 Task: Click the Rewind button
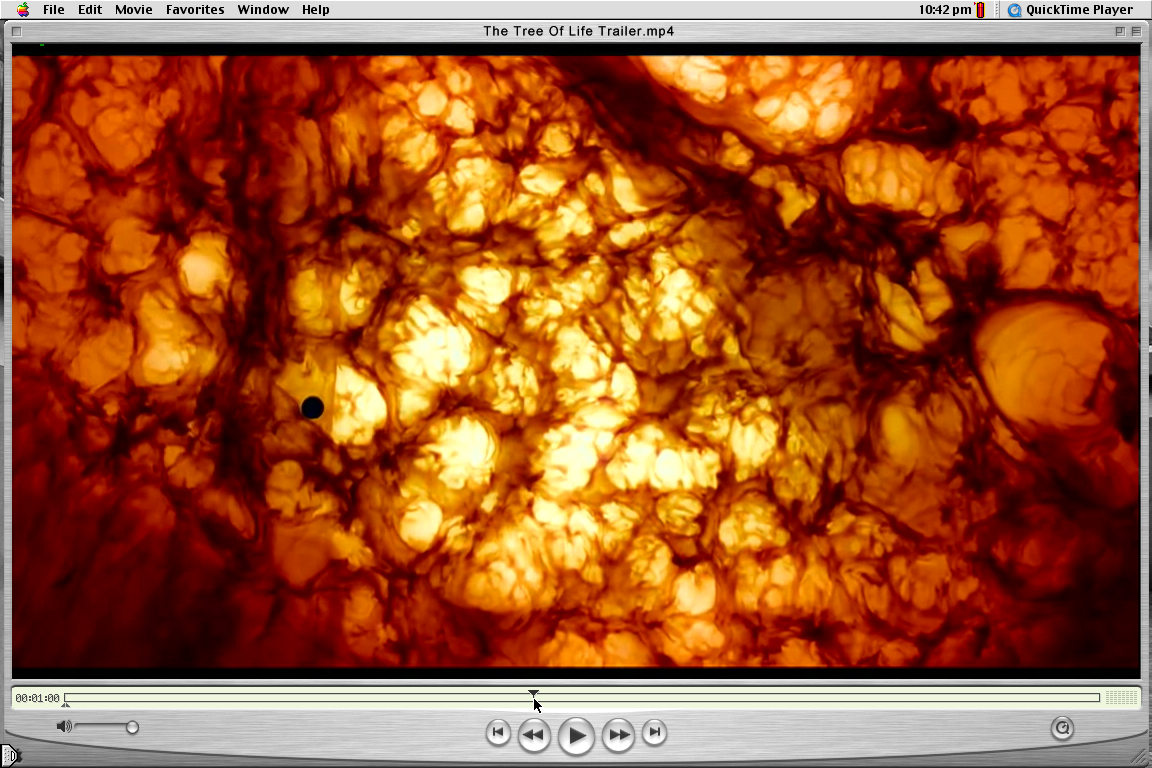534,733
